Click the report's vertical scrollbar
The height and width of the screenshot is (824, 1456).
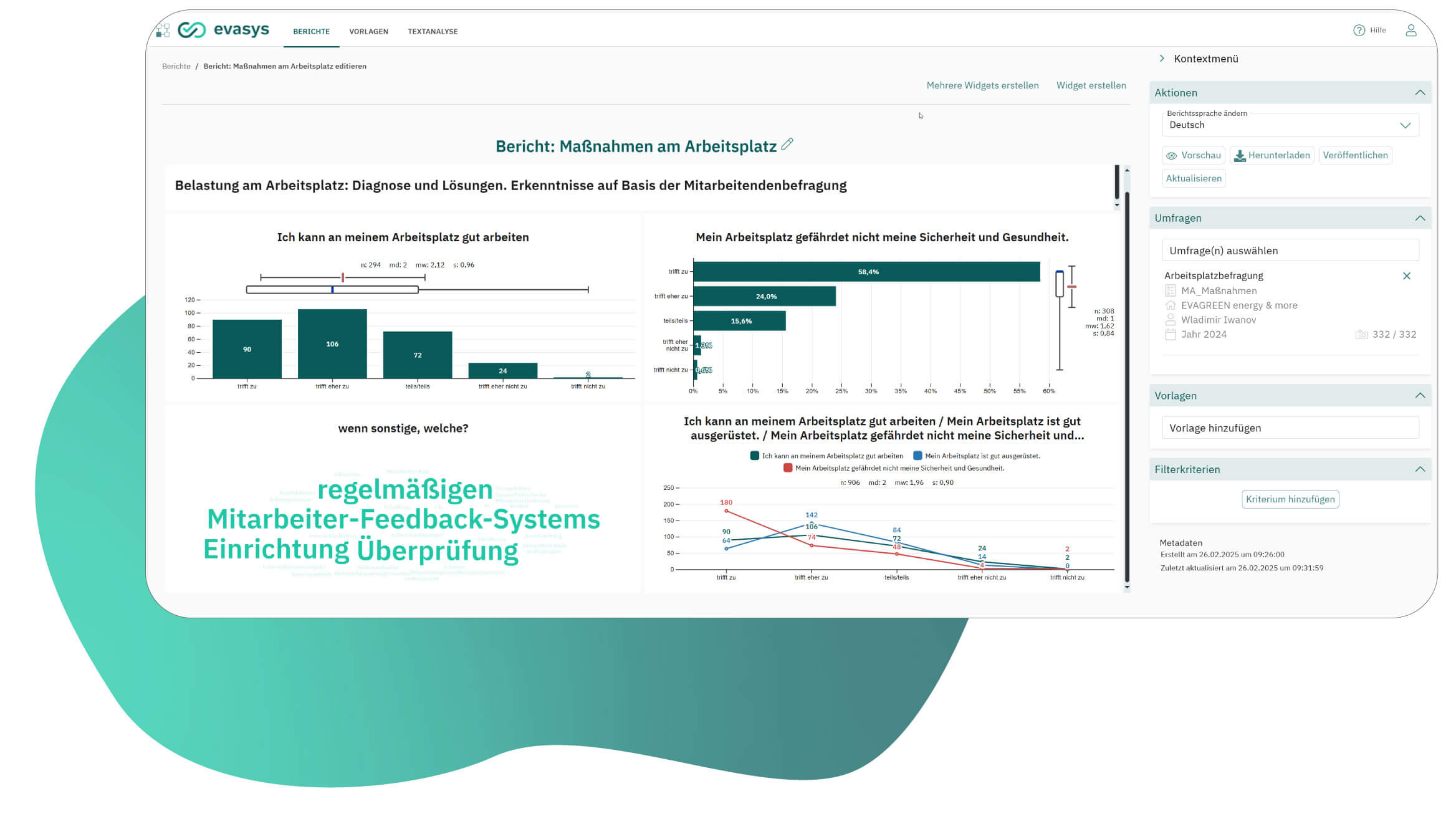click(x=1127, y=386)
